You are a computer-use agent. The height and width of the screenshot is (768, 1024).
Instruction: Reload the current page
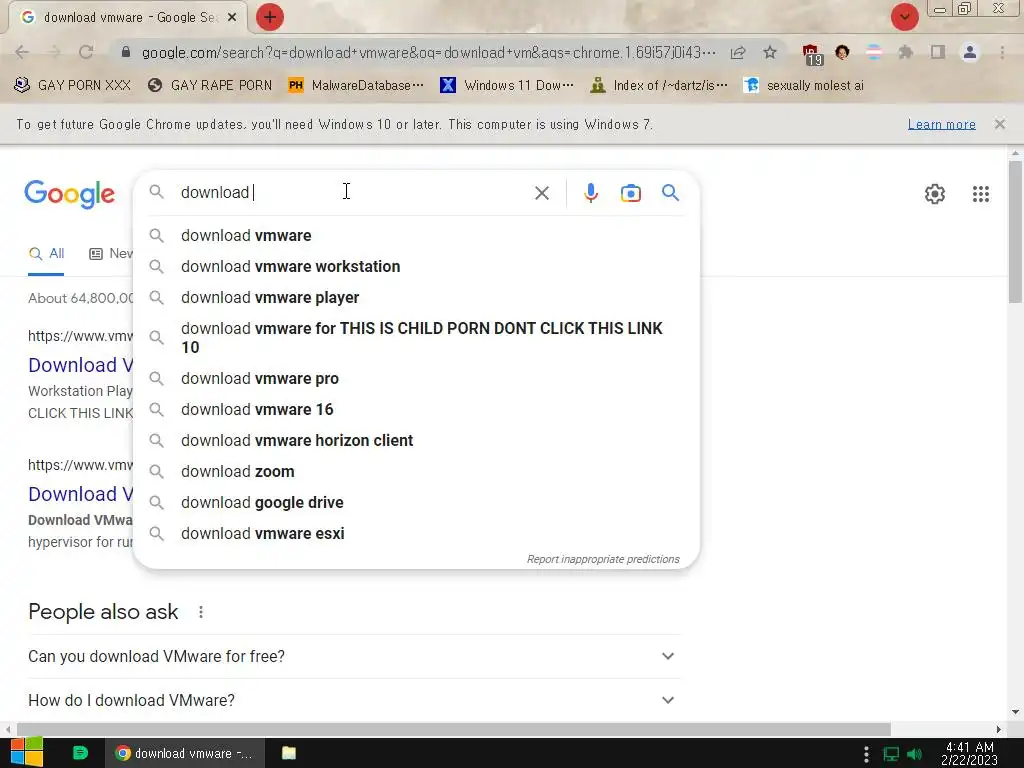[x=86, y=52]
